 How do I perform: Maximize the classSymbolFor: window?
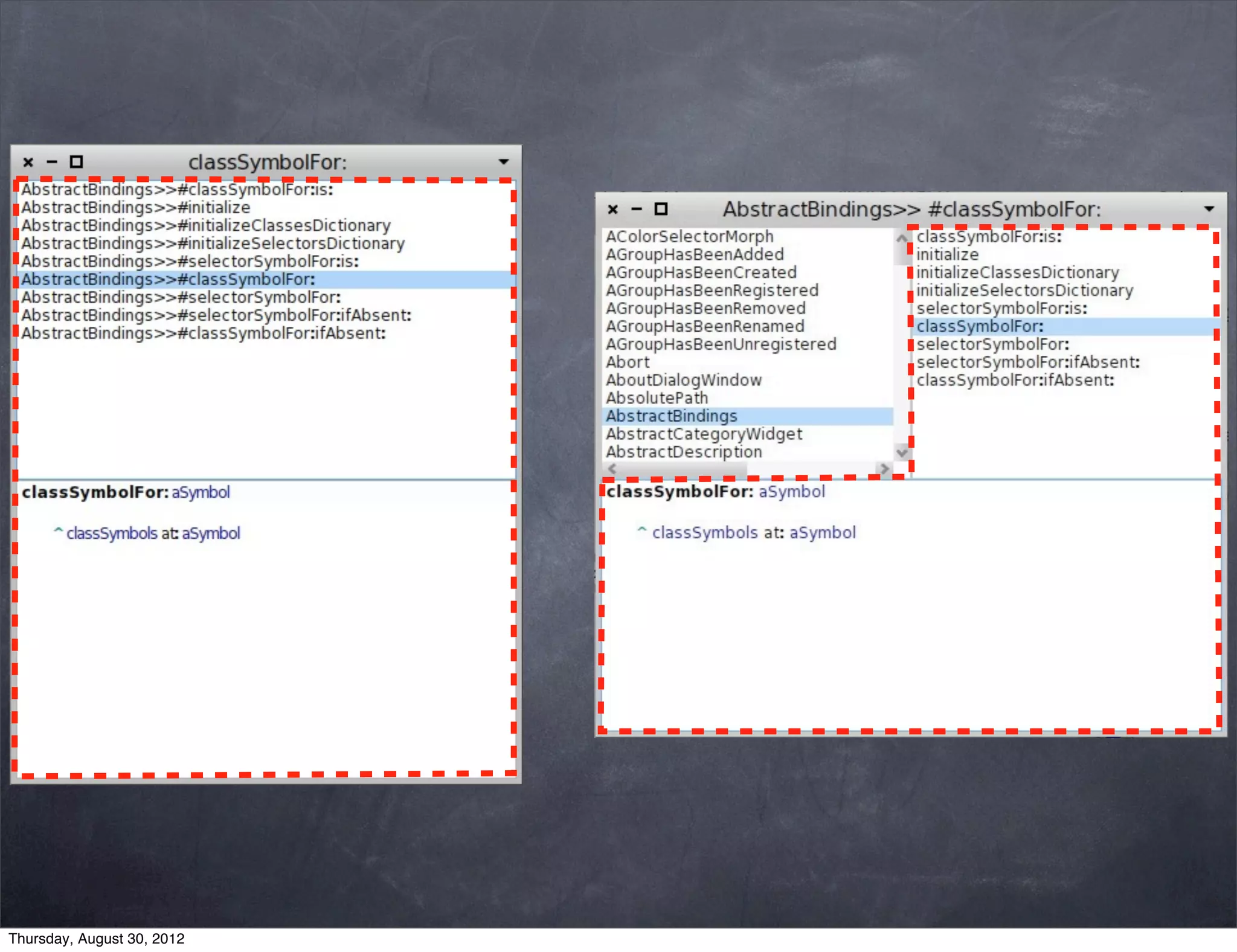tap(76, 162)
